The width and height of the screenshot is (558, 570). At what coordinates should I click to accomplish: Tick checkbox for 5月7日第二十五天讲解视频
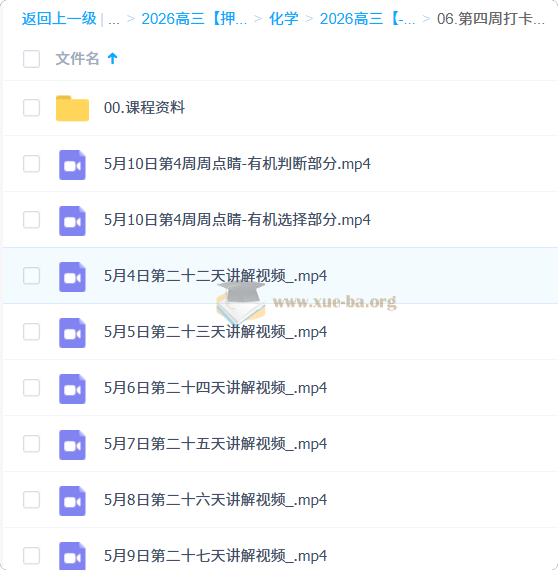(x=32, y=443)
